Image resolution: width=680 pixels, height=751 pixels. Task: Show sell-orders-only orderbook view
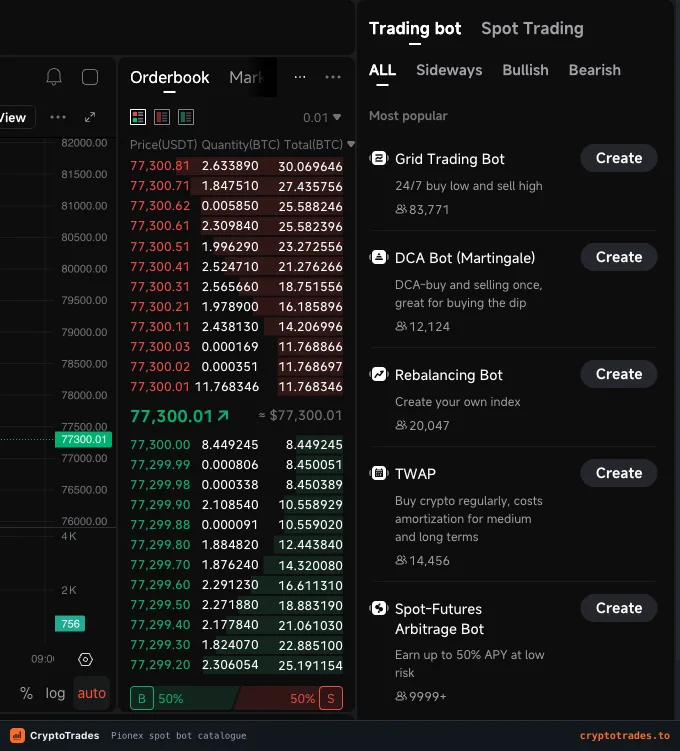(162, 117)
